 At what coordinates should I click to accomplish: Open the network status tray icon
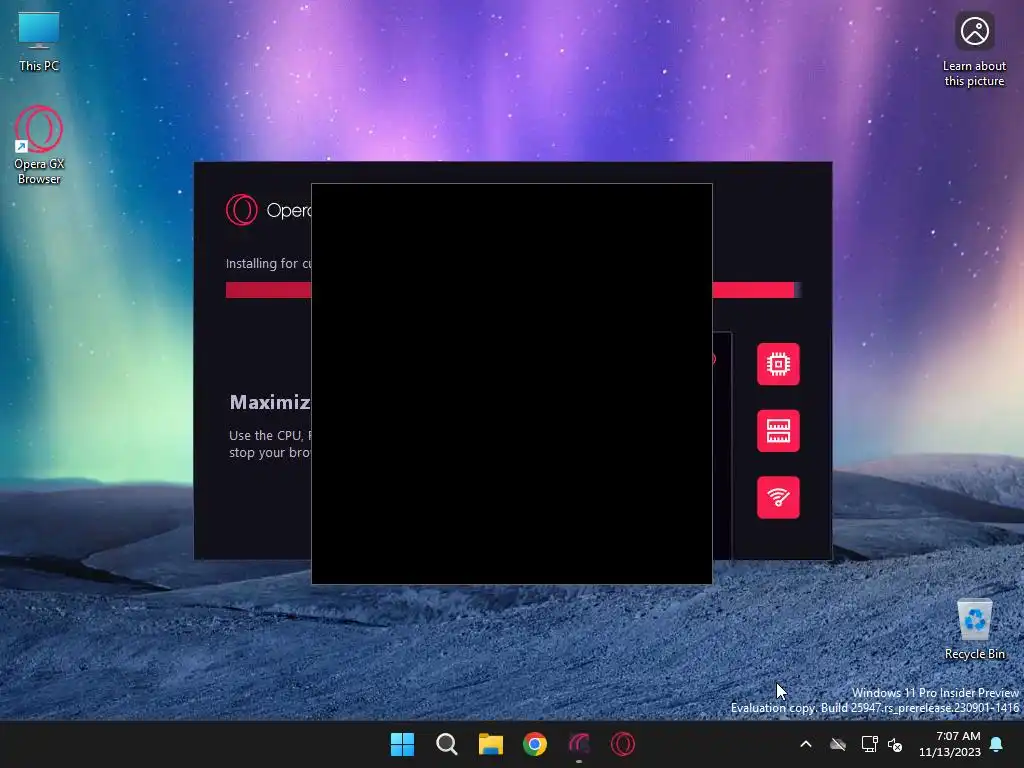[869, 744]
